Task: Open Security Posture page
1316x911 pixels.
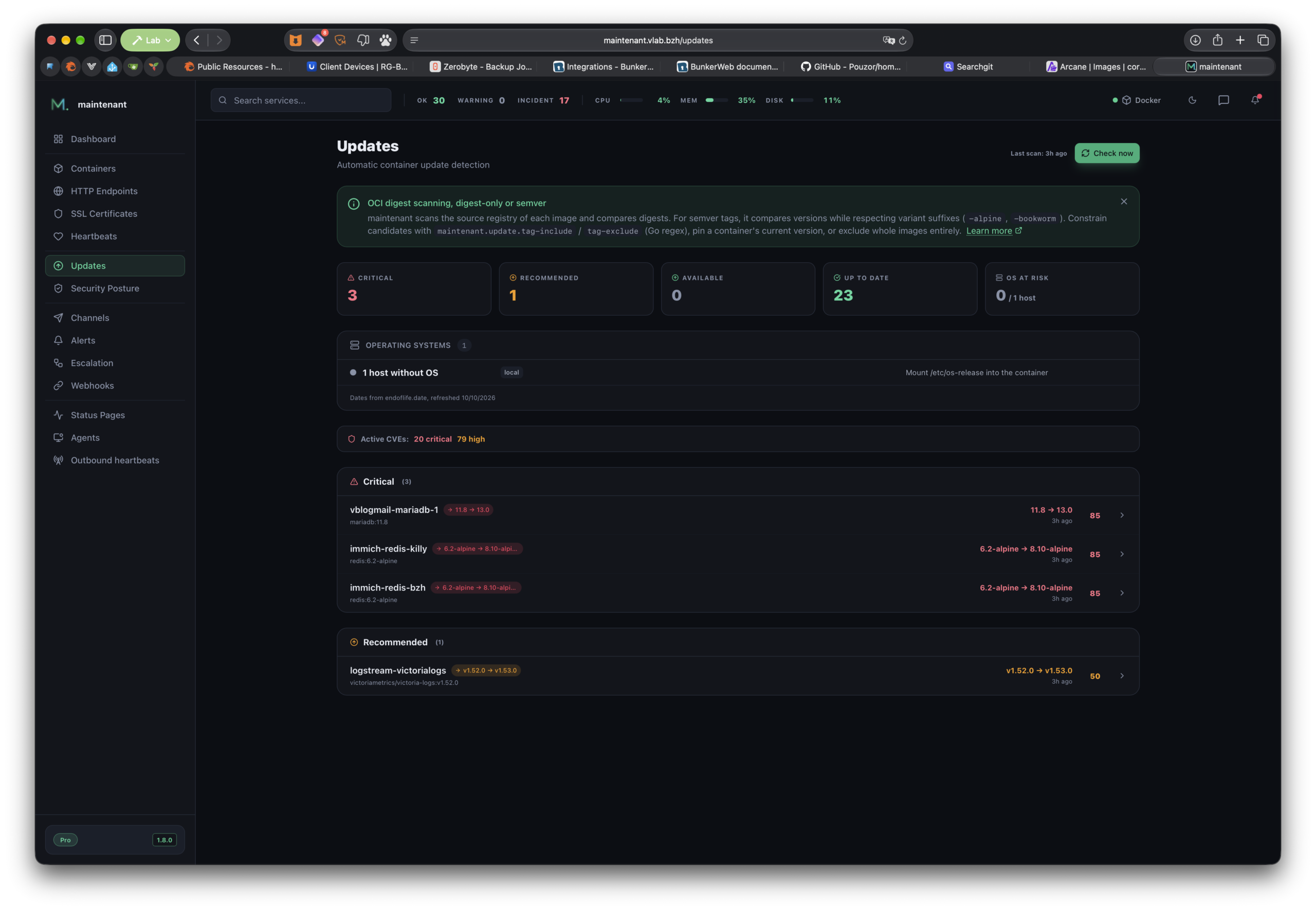Action: click(x=115, y=288)
